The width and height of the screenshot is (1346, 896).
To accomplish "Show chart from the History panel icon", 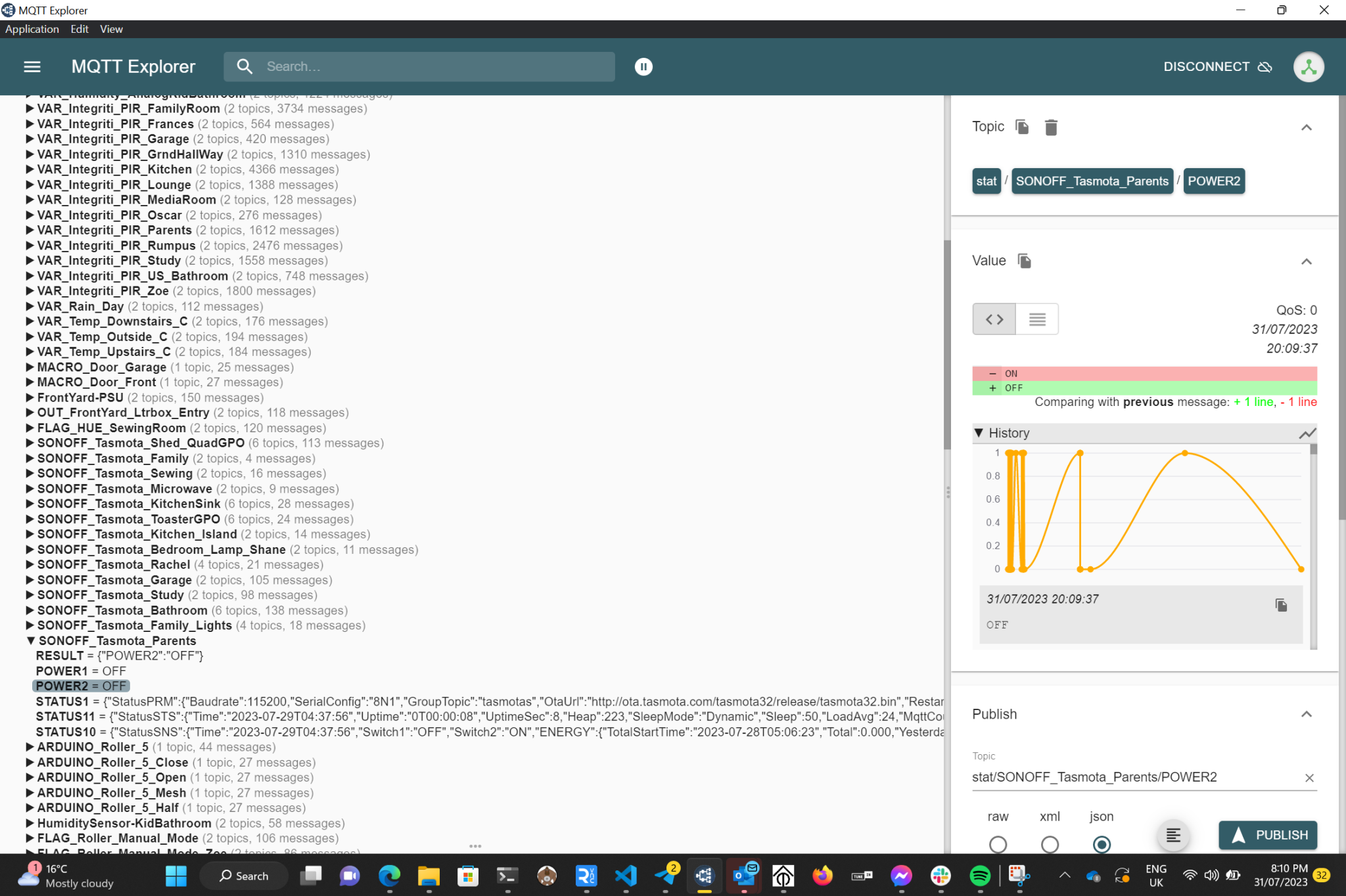I will click(1307, 433).
